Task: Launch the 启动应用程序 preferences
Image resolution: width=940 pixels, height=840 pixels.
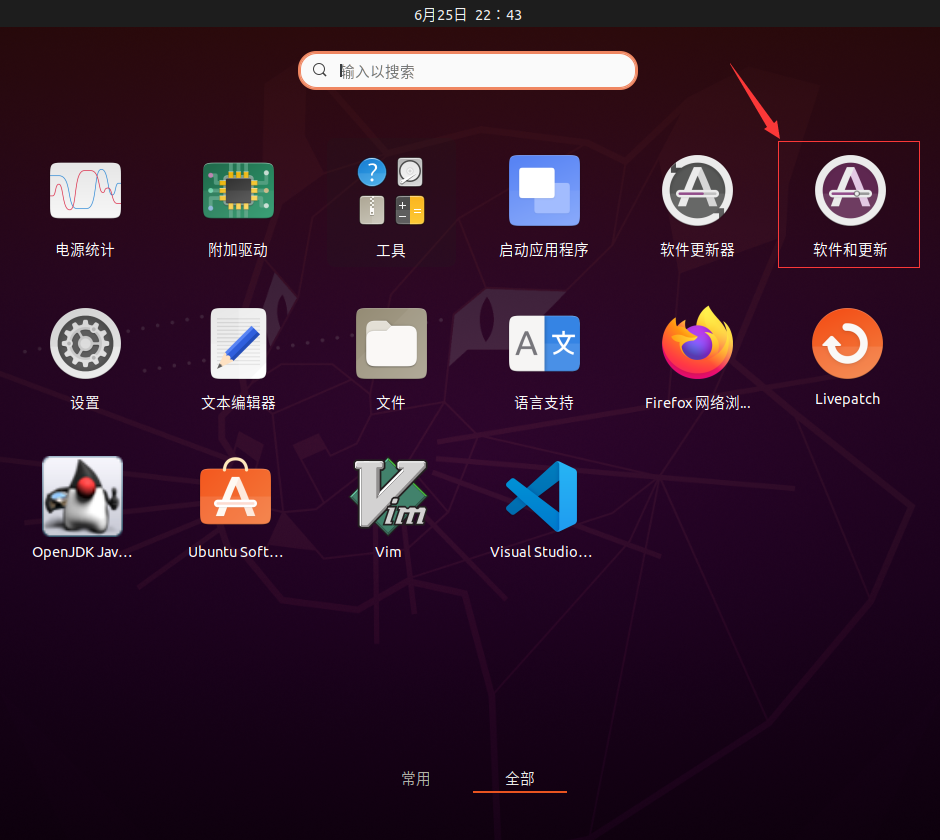Action: pyautogui.click(x=543, y=204)
